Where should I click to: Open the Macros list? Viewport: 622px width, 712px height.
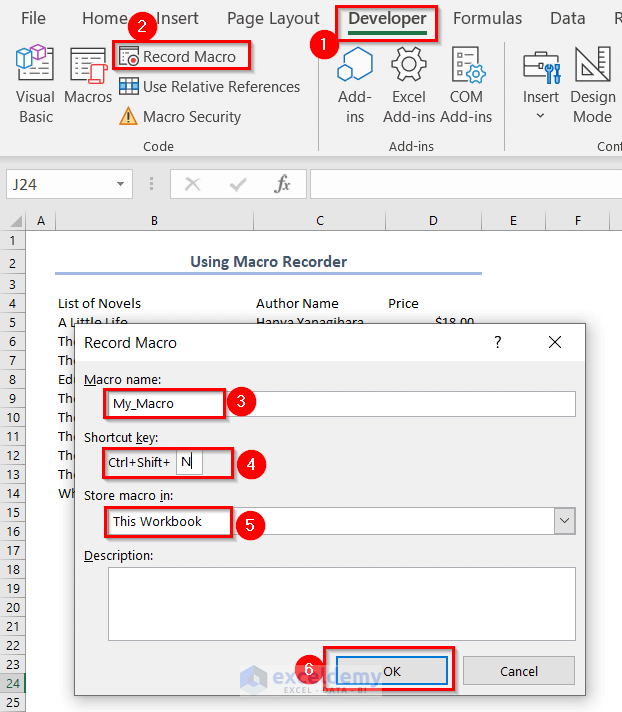point(88,76)
